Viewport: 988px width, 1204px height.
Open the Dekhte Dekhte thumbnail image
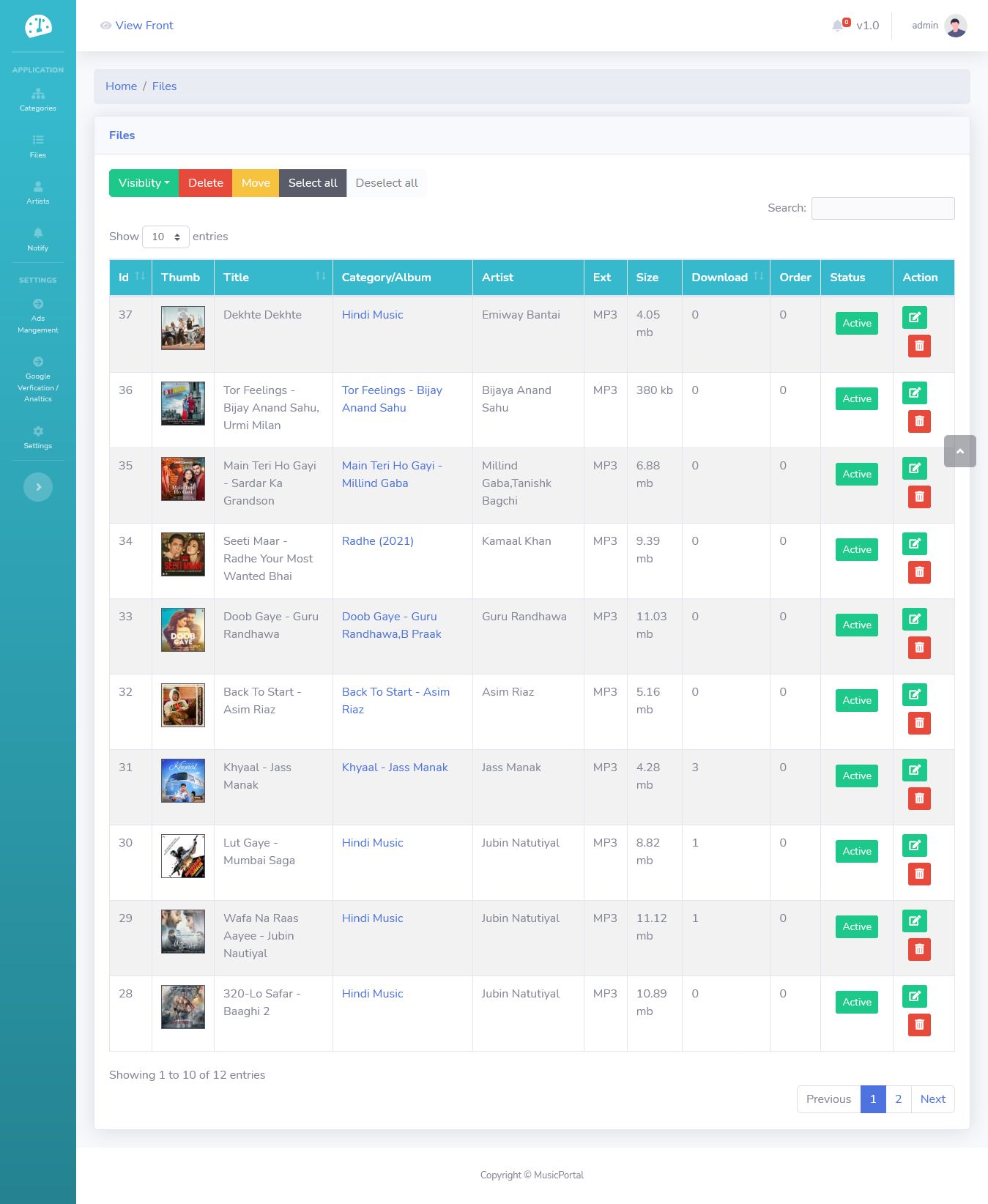pyautogui.click(x=183, y=328)
